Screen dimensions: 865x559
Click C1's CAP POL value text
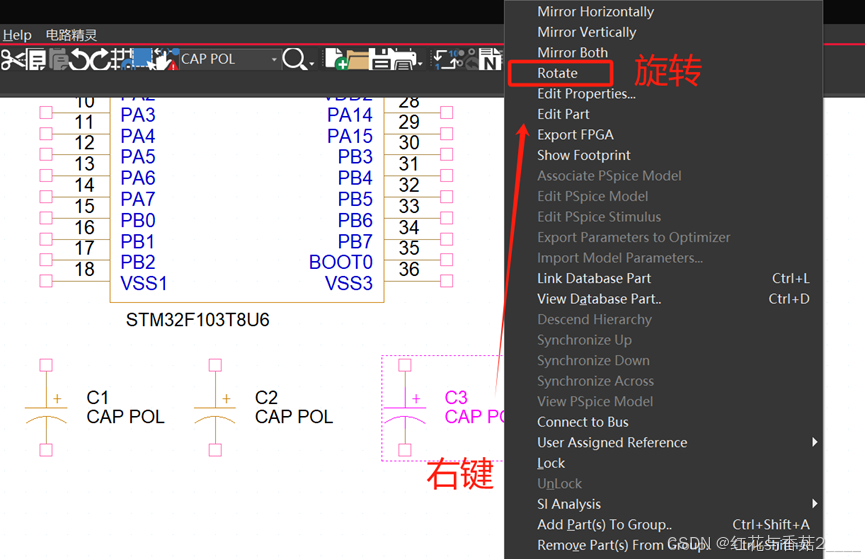click(x=125, y=417)
